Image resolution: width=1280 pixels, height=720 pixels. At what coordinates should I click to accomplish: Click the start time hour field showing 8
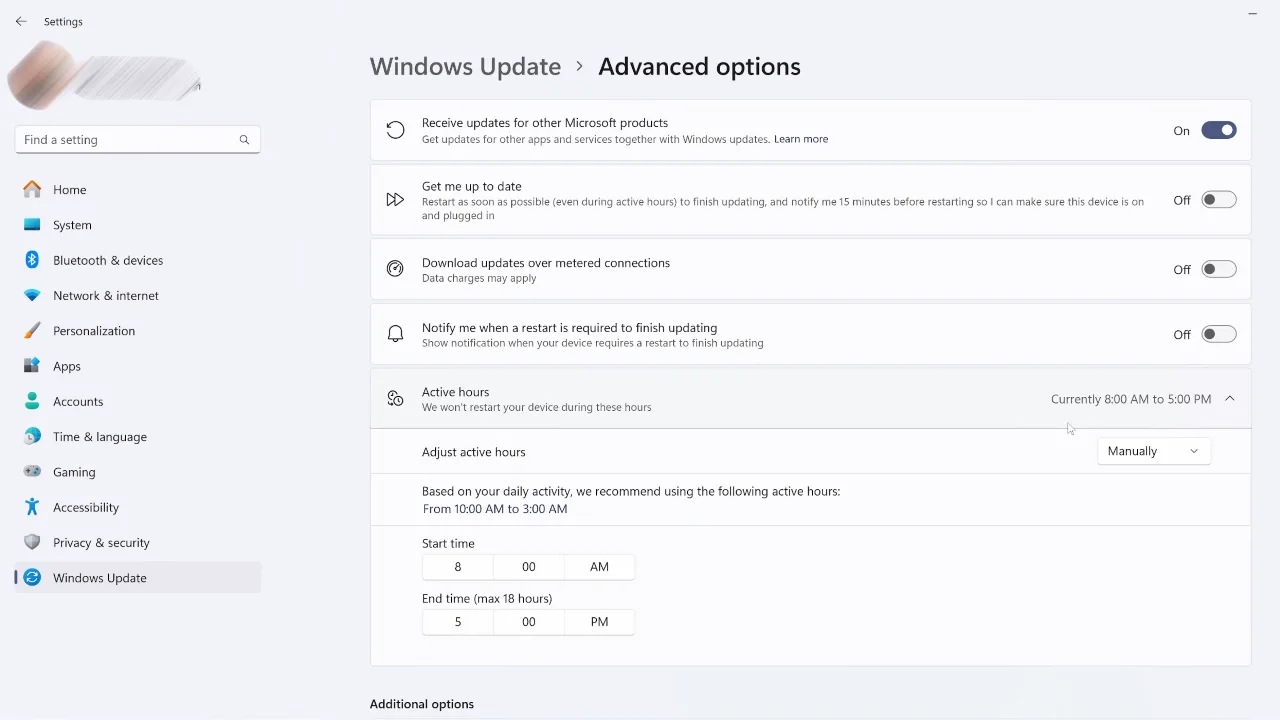458,566
